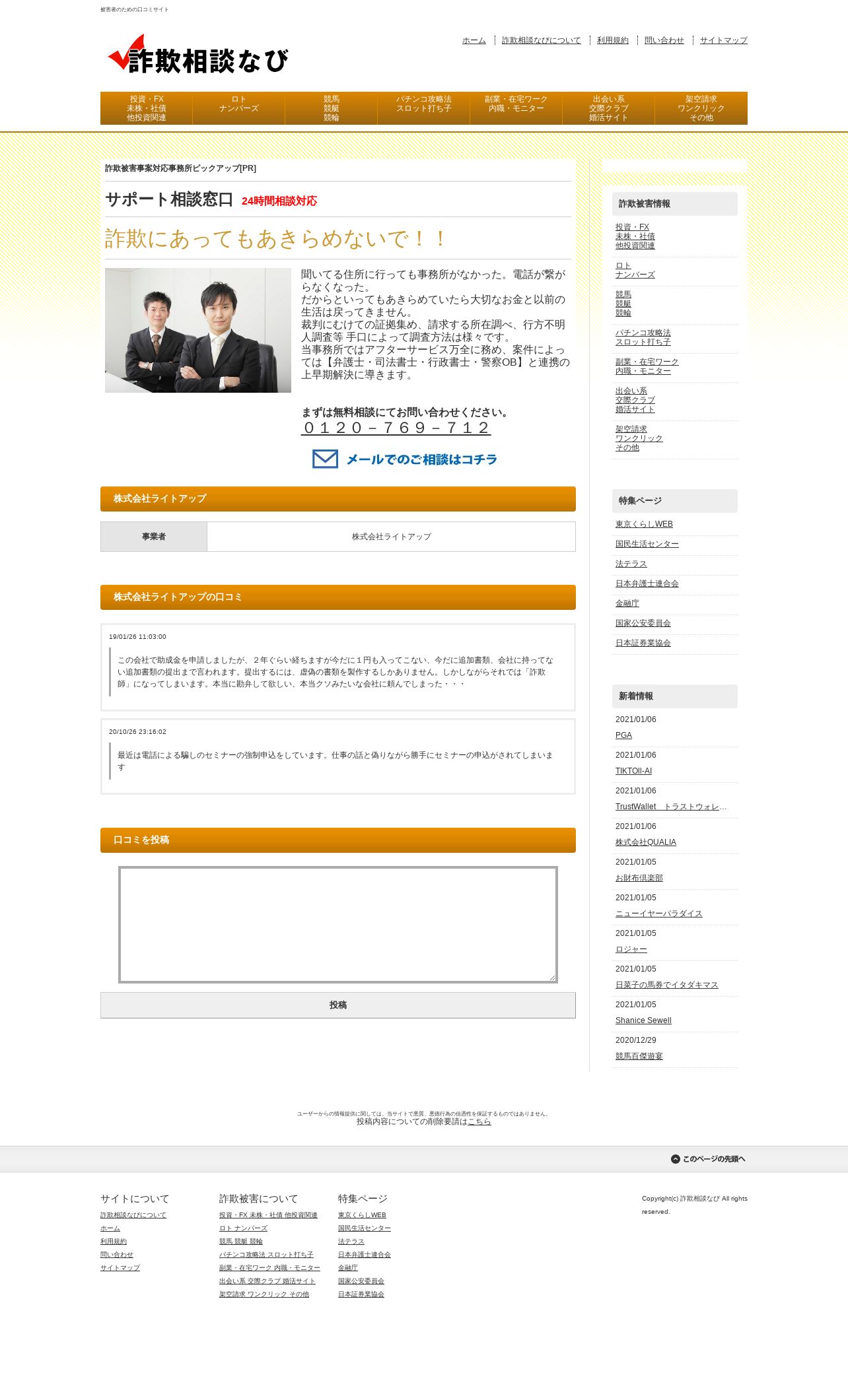
Task: Open sidebar 法テラス link
Action: coord(631,564)
